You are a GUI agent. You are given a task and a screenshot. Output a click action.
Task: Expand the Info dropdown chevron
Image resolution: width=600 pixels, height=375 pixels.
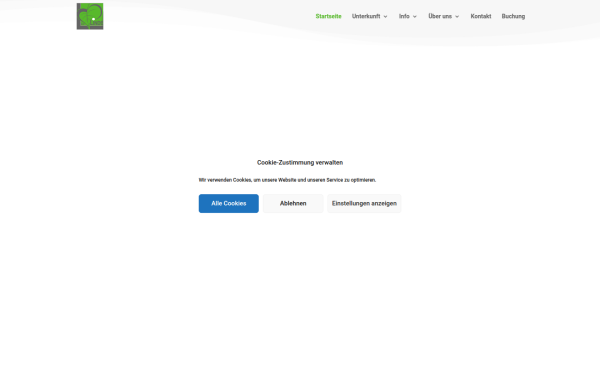click(415, 16)
